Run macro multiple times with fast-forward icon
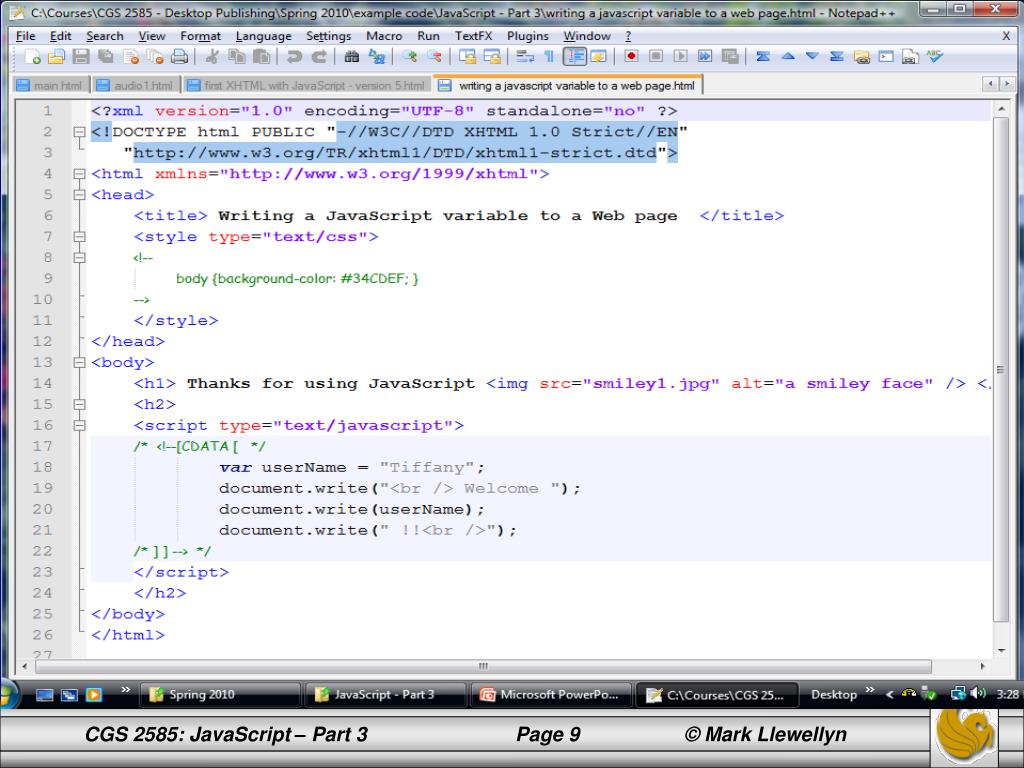Screen dimensions: 1024x768 coord(705,57)
